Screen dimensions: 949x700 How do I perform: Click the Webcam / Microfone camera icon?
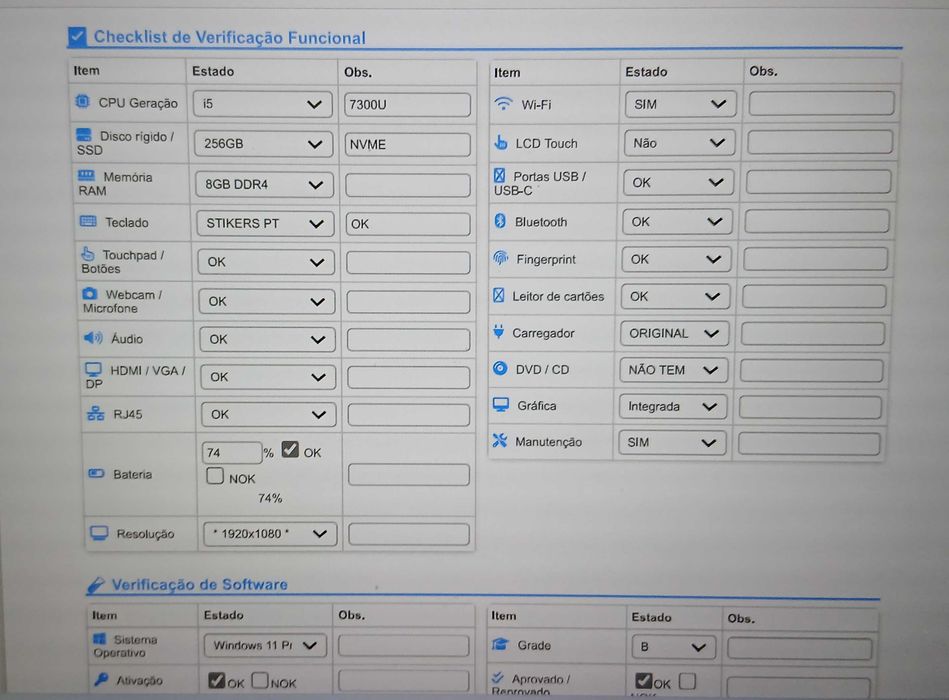coord(90,293)
